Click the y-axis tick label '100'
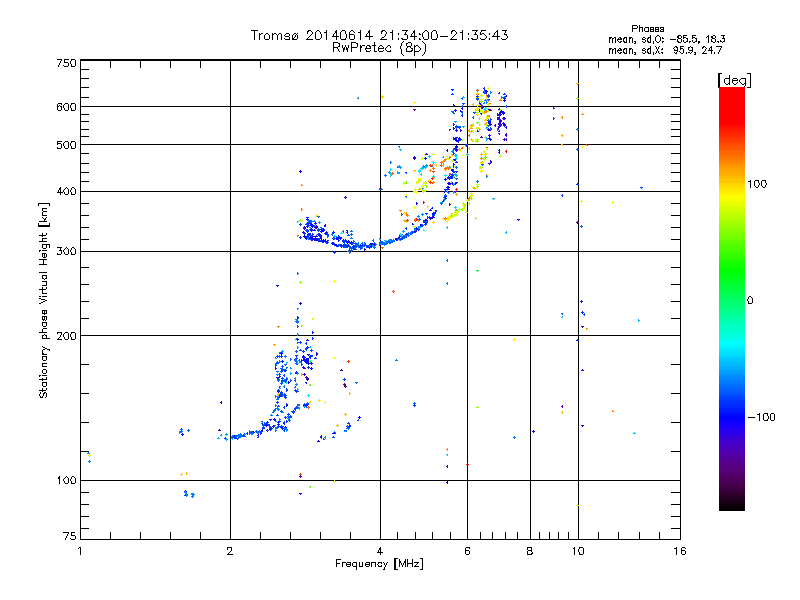800x600 pixels. (x=66, y=480)
